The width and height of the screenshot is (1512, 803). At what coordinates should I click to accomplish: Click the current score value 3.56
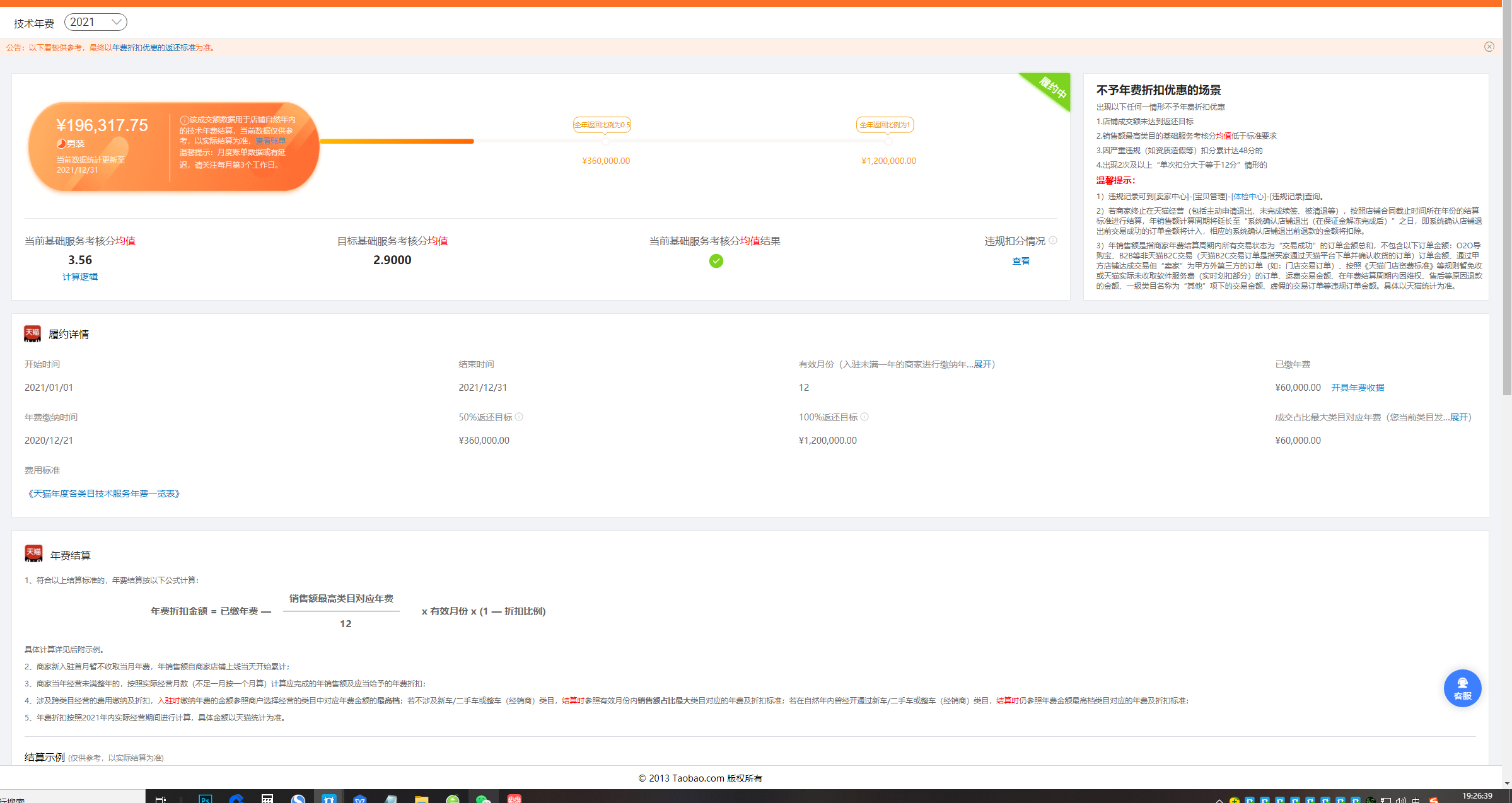coord(80,260)
